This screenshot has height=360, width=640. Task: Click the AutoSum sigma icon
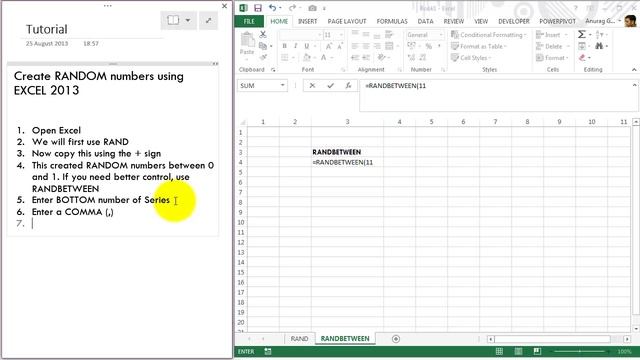point(582,35)
